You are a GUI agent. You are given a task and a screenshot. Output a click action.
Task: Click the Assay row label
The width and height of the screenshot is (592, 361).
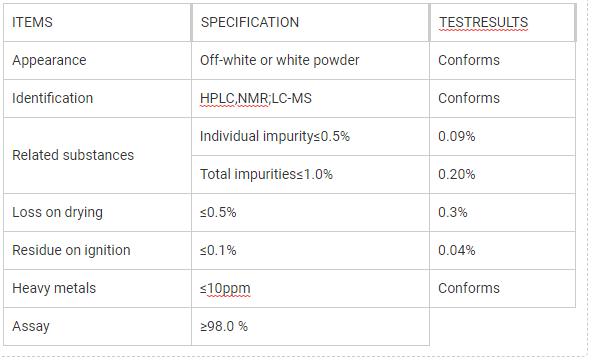[31, 327]
